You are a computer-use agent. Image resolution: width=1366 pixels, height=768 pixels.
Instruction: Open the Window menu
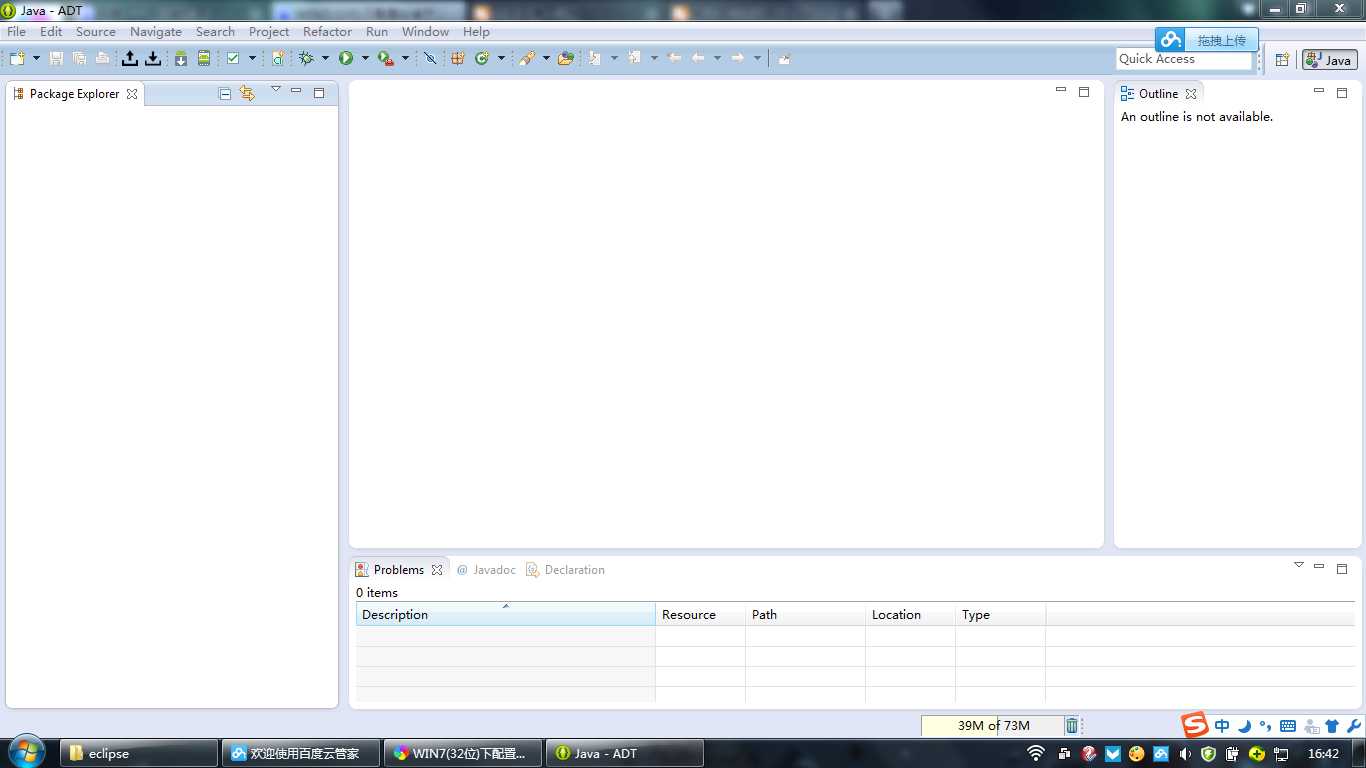pyautogui.click(x=425, y=31)
